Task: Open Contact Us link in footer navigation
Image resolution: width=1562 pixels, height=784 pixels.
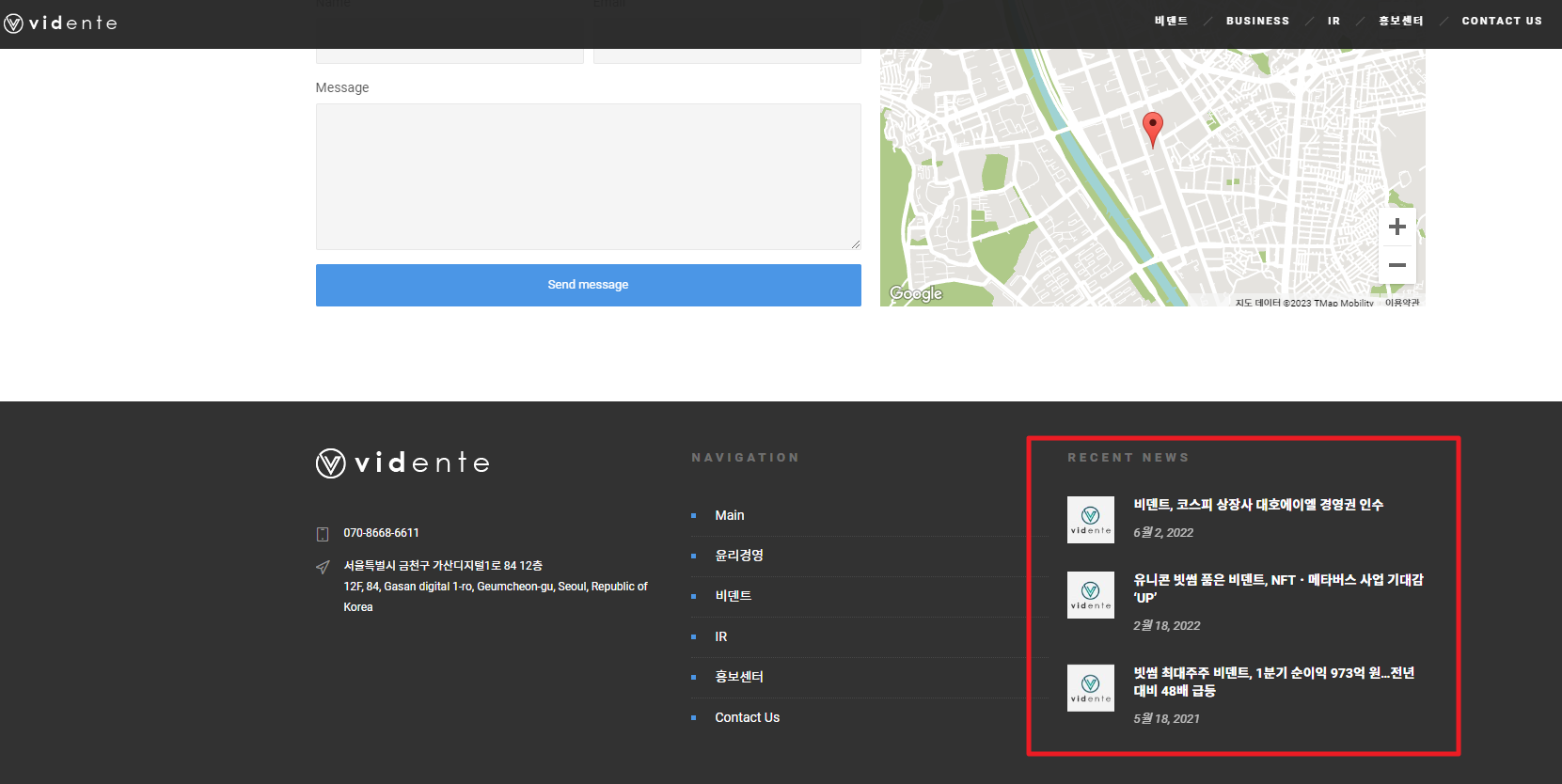Action: tap(747, 717)
